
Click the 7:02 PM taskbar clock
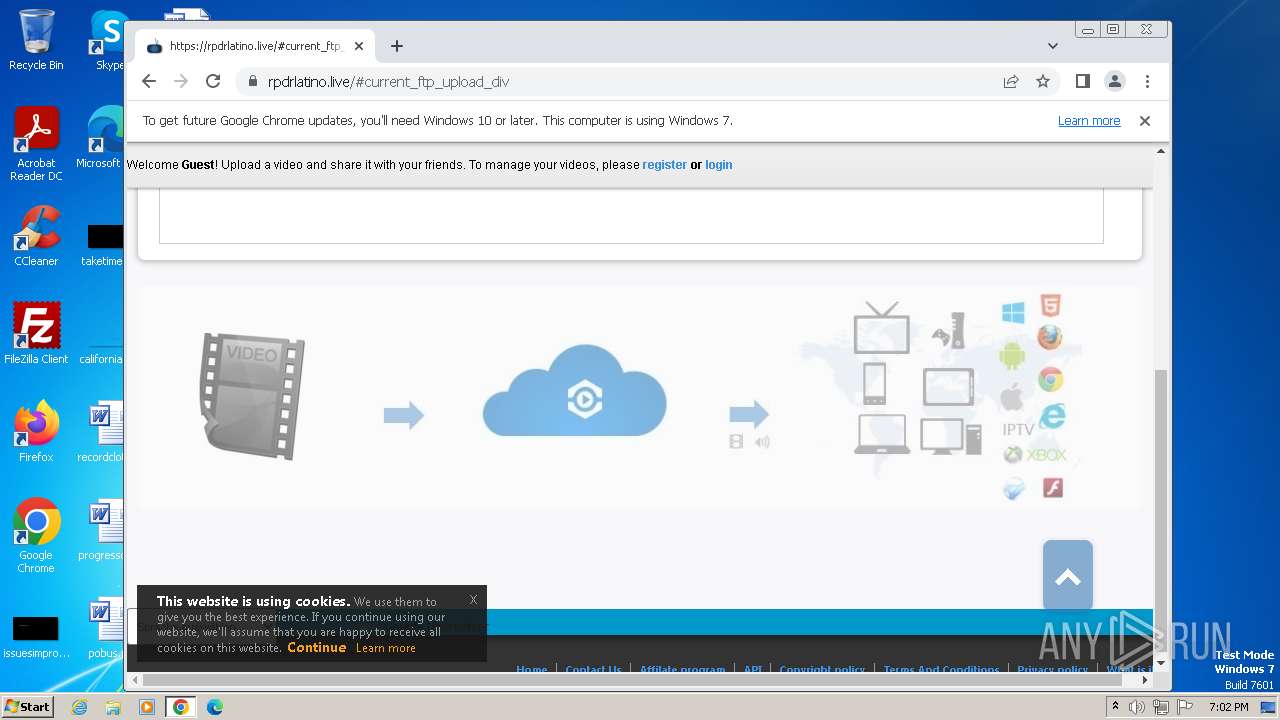[1228, 707]
